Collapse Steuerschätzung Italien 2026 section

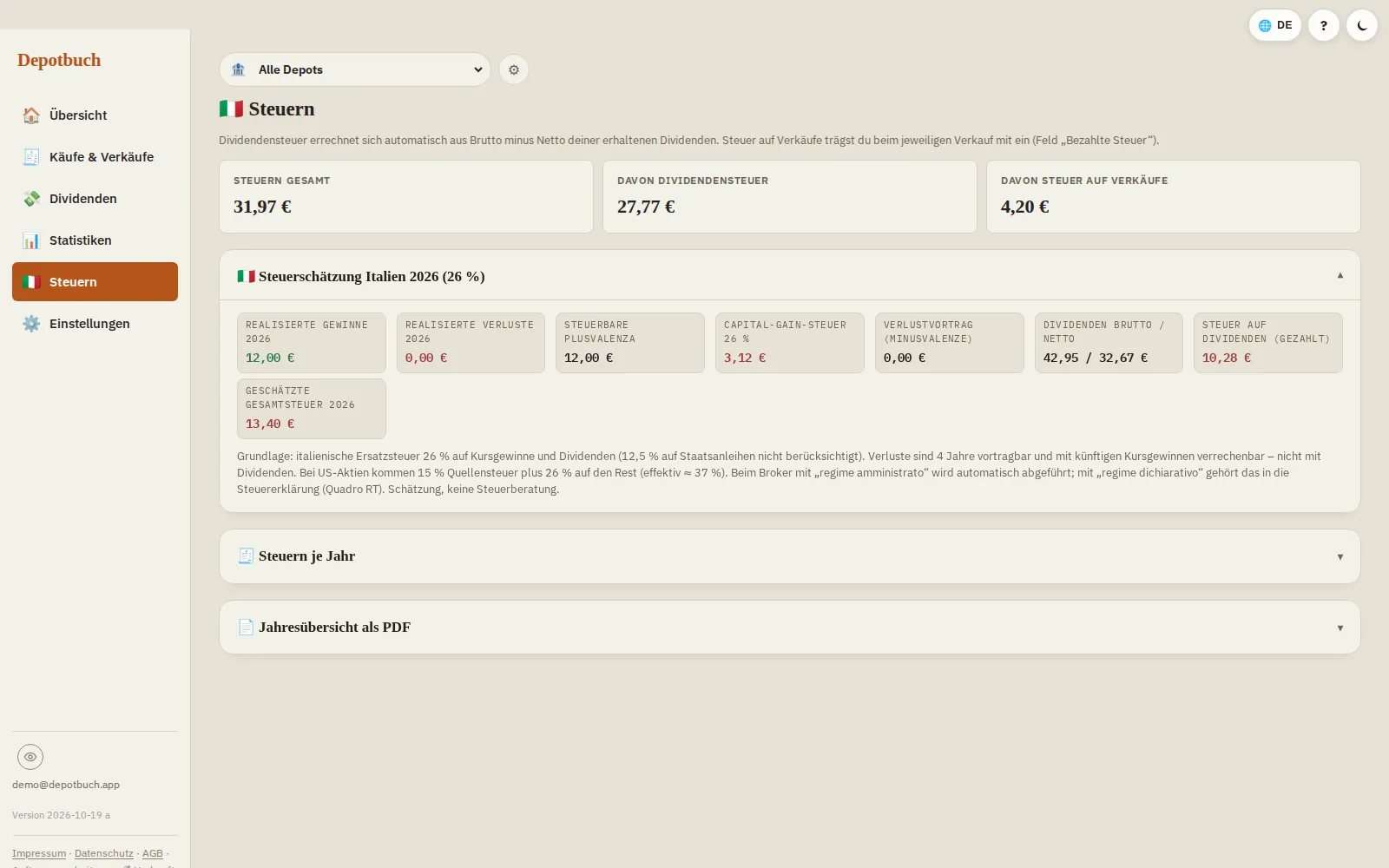(789, 276)
